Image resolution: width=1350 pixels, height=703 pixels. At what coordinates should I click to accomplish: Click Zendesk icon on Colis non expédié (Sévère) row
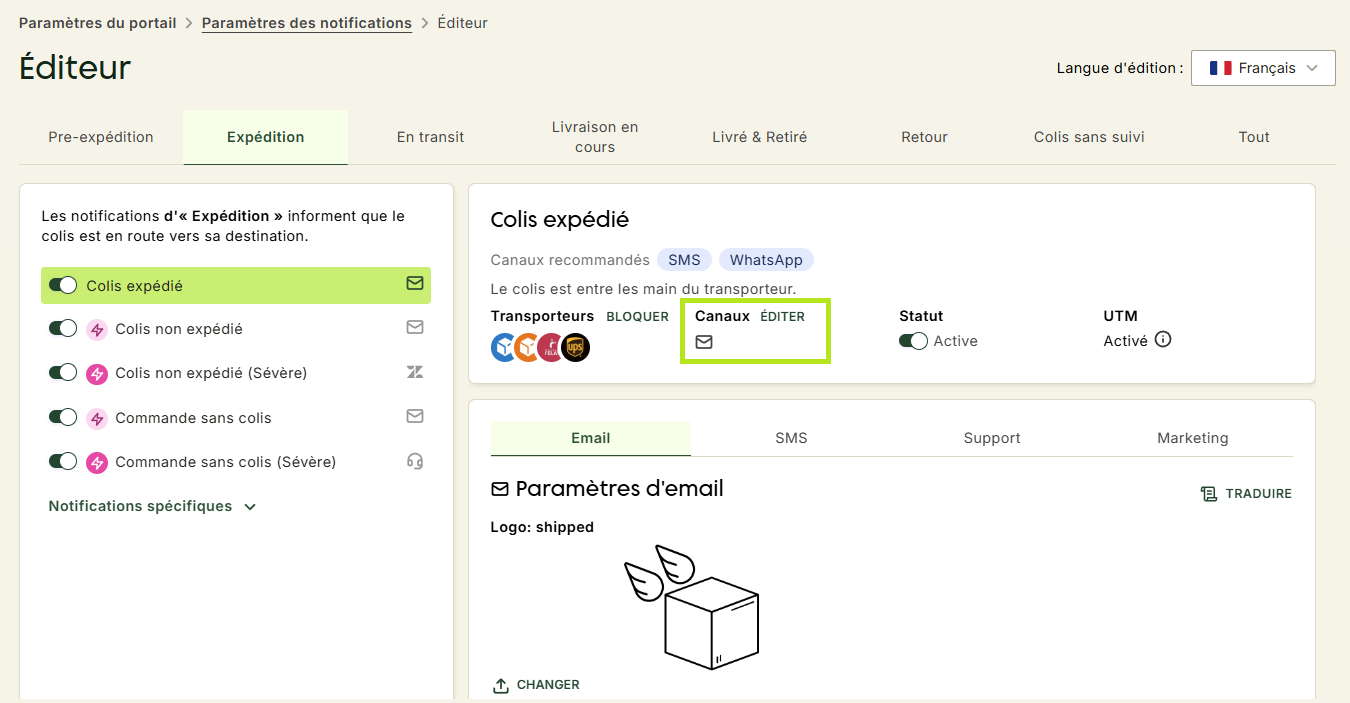415,372
